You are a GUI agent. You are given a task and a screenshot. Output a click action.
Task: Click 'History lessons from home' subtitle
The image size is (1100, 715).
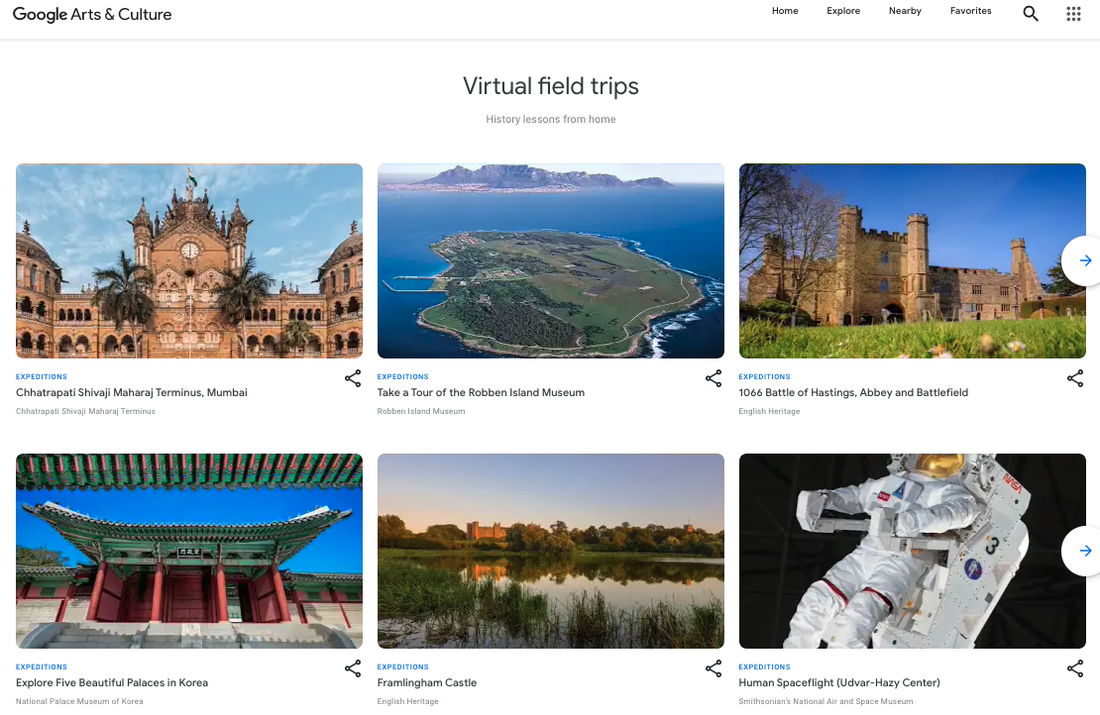[x=551, y=119]
